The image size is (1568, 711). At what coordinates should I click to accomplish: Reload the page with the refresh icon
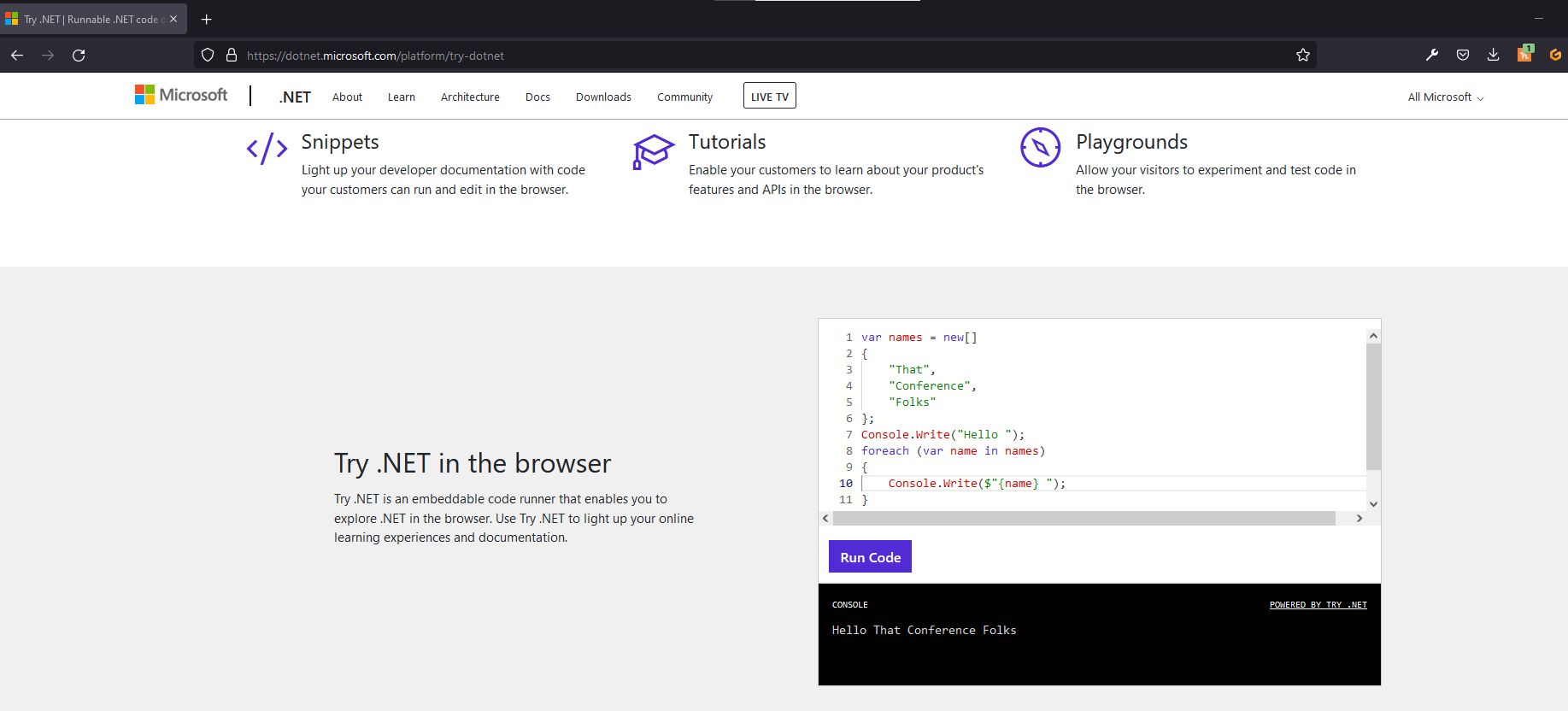tap(79, 56)
